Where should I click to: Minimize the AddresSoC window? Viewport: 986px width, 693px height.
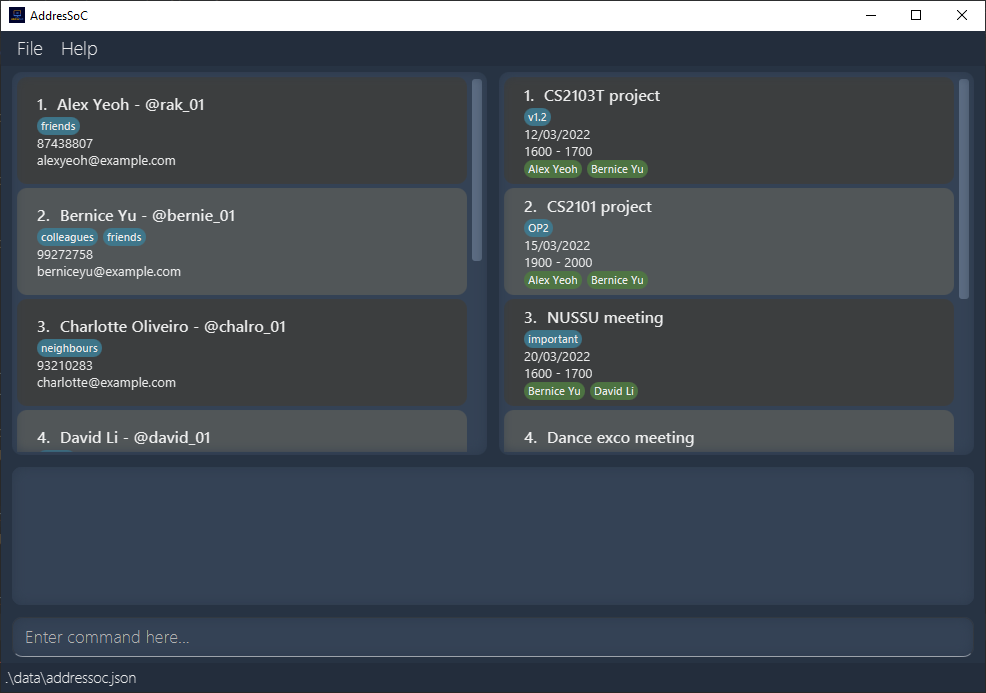click(871, 15)
